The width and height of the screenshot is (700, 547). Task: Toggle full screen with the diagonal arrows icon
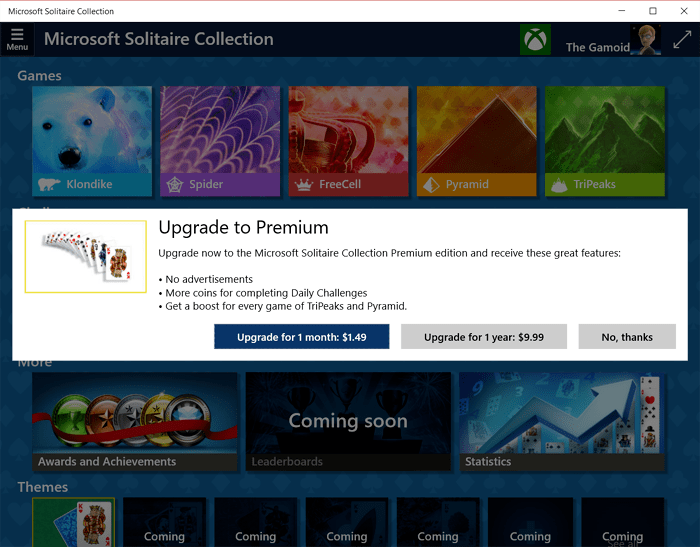click(682, 40)
